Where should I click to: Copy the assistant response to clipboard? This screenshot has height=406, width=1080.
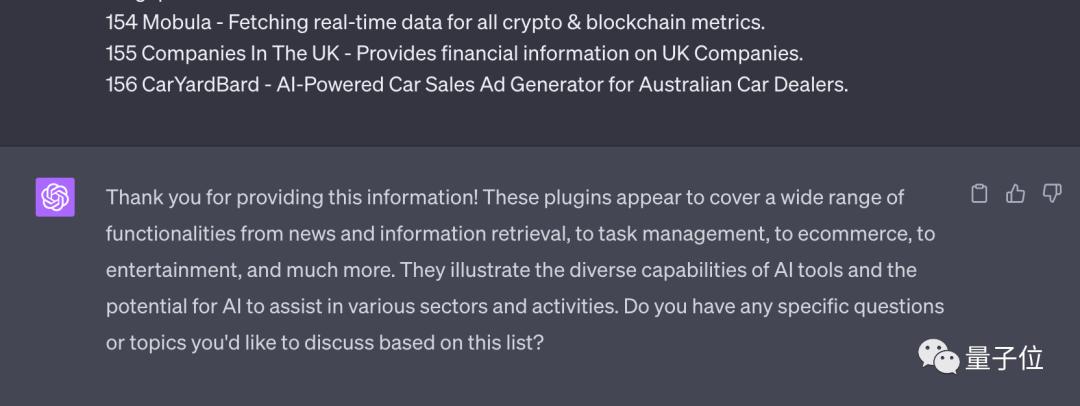point(980,194)
